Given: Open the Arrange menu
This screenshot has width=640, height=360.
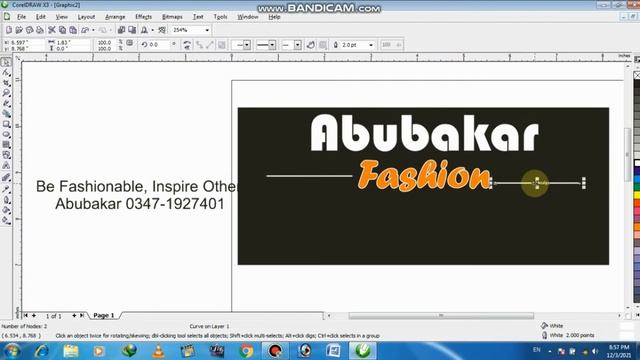Looking at the screenshot, I should pos(115,17).
